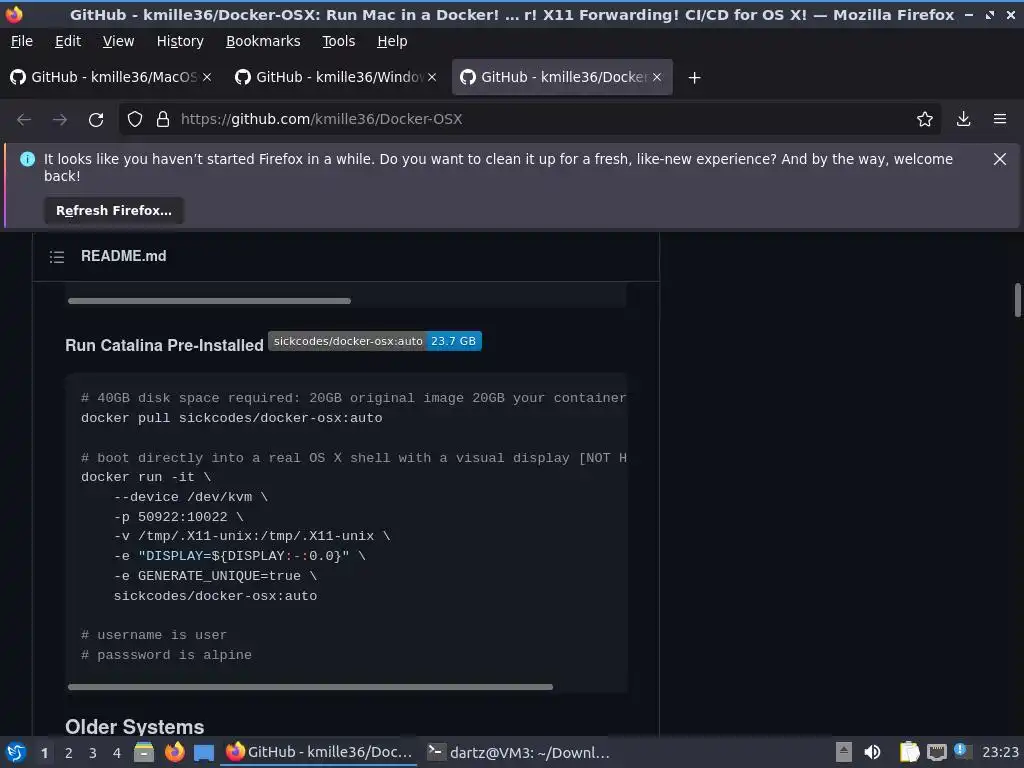Click the '# username is user' comment

tap(154, 635)
